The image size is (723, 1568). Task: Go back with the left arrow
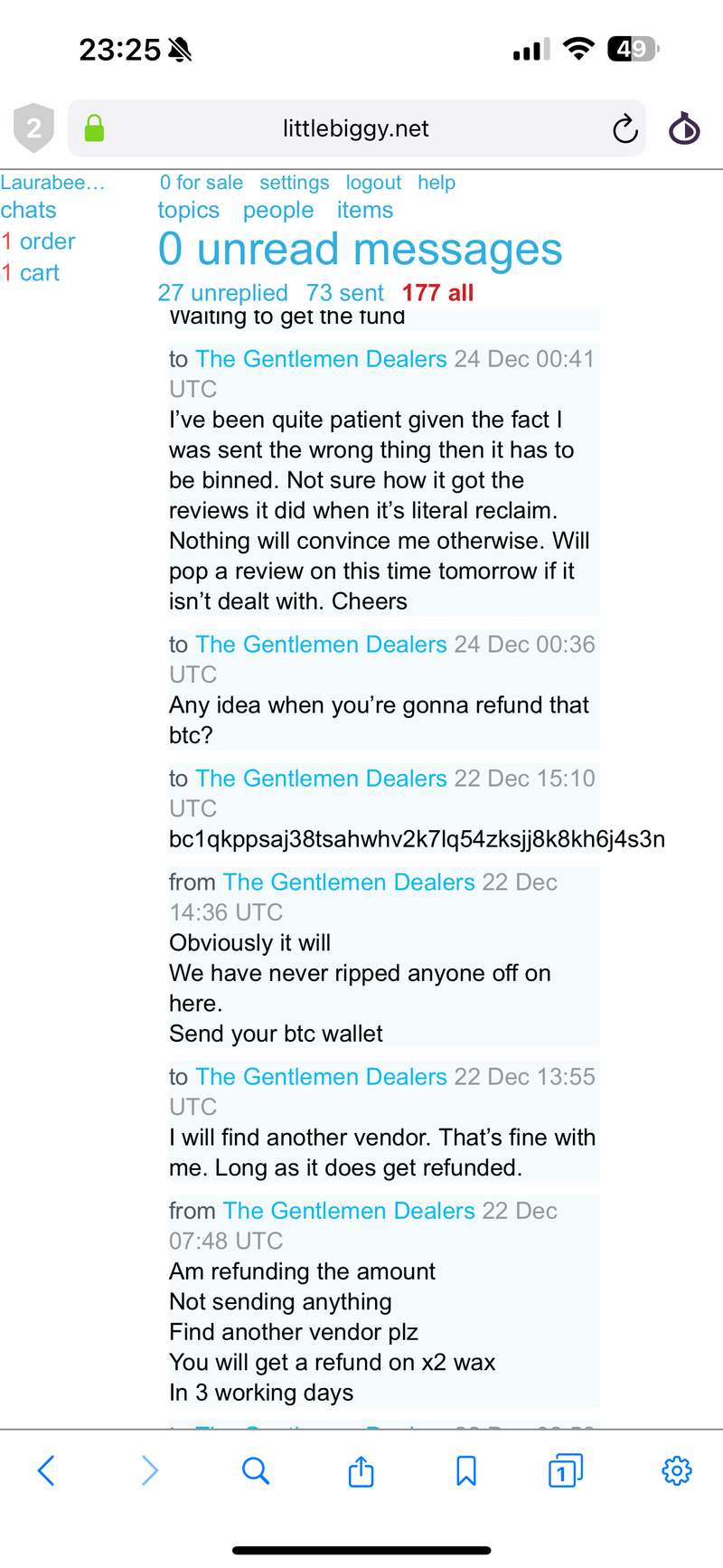pos(46,1470)
